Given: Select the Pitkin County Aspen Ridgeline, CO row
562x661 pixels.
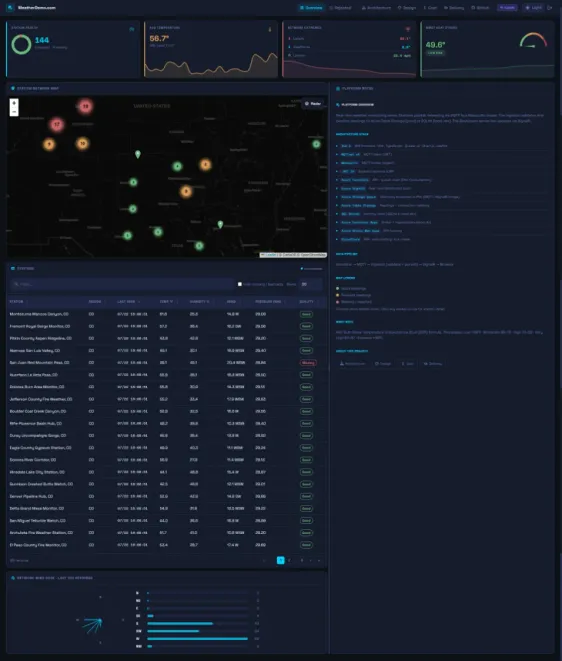Looking at the screenshot, I should click(167, 339).
